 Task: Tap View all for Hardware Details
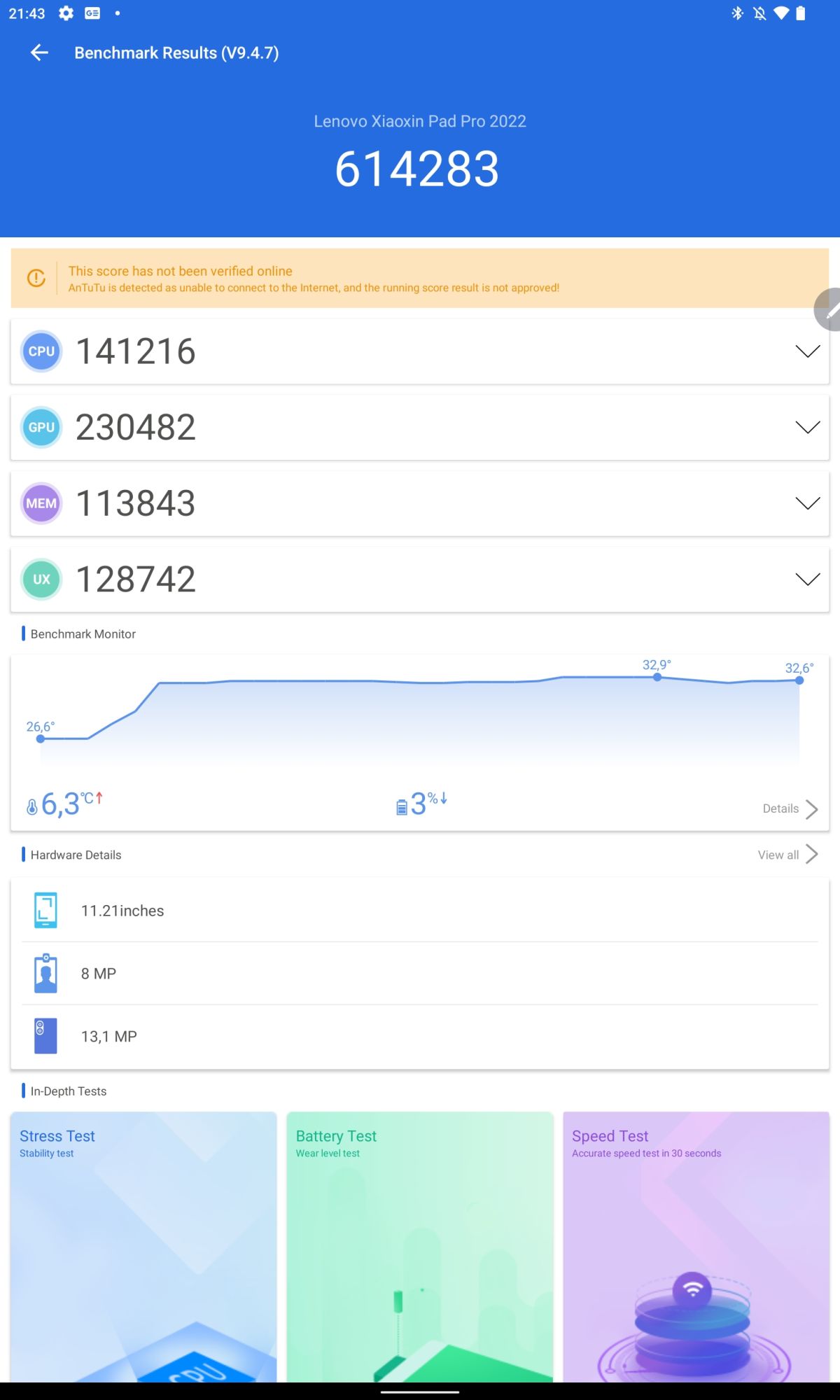click(x=778, y=855)
